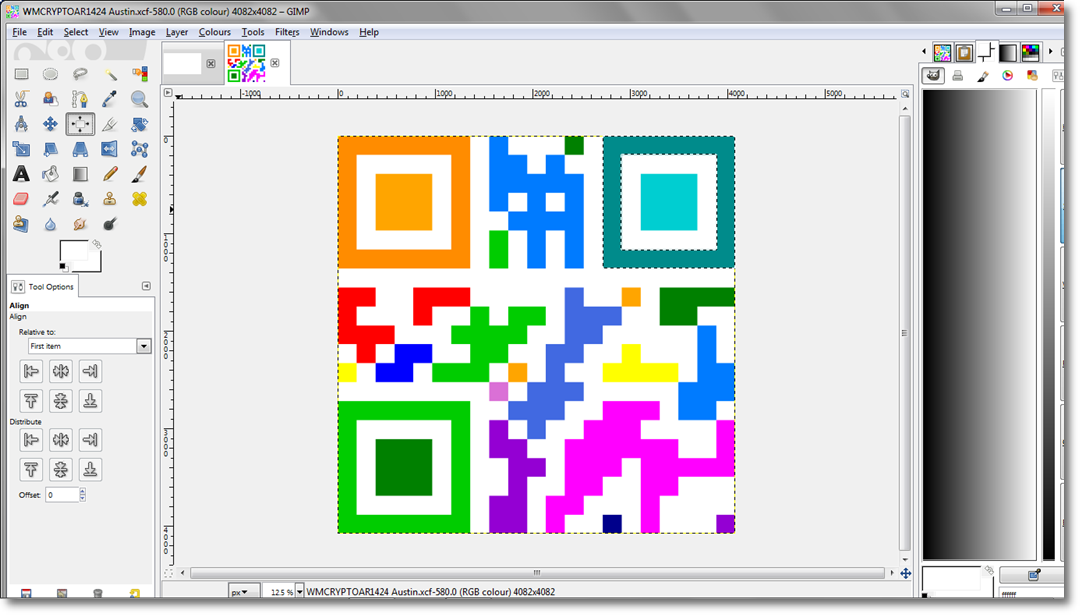Viewport: 1080px width, 615px height.
Task: Select the Blur/Sharpen droplet tool
Action: point(50,224)
